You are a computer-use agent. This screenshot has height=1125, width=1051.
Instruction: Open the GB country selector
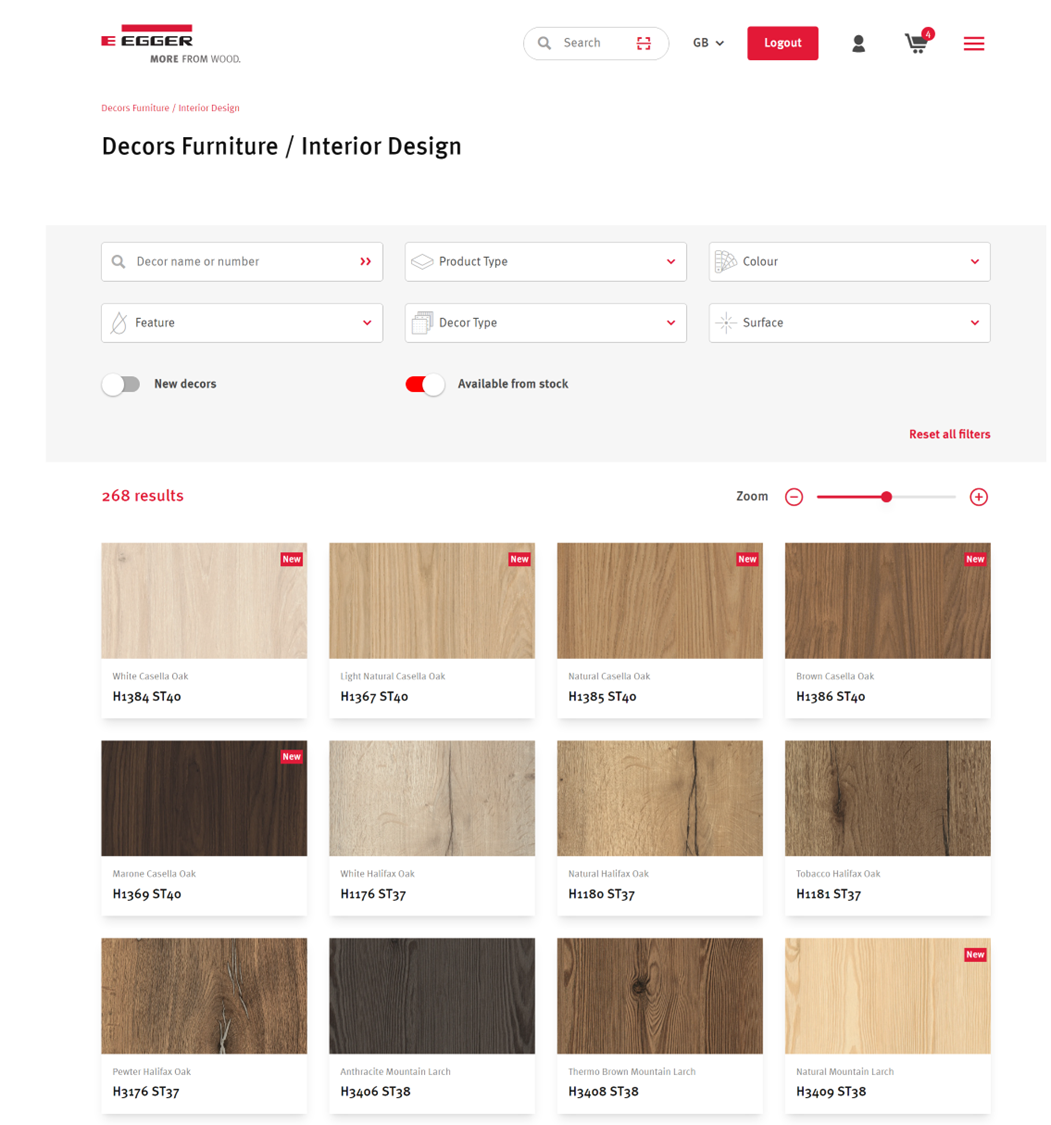point(708,43)
